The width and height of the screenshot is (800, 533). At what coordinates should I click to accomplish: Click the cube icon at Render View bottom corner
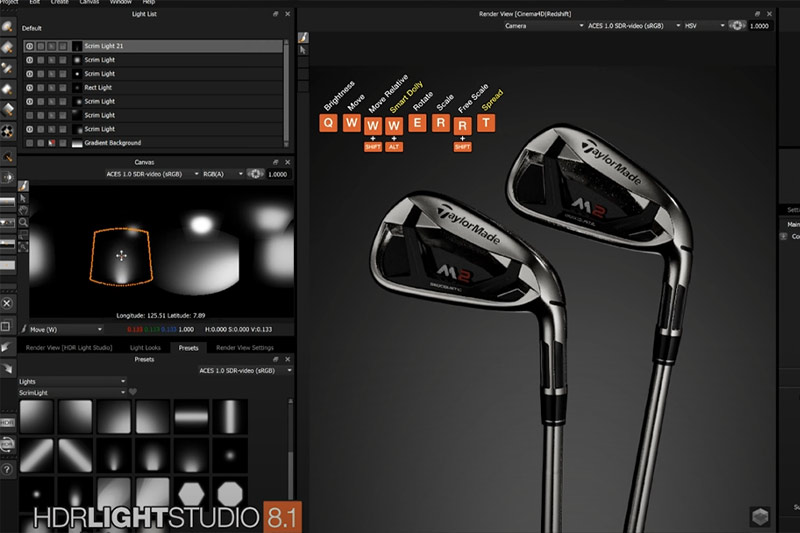coord(760,517)
